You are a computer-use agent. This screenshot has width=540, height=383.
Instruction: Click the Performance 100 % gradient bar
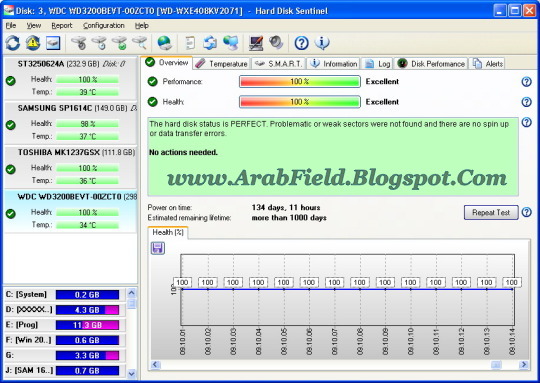(300, 82)
